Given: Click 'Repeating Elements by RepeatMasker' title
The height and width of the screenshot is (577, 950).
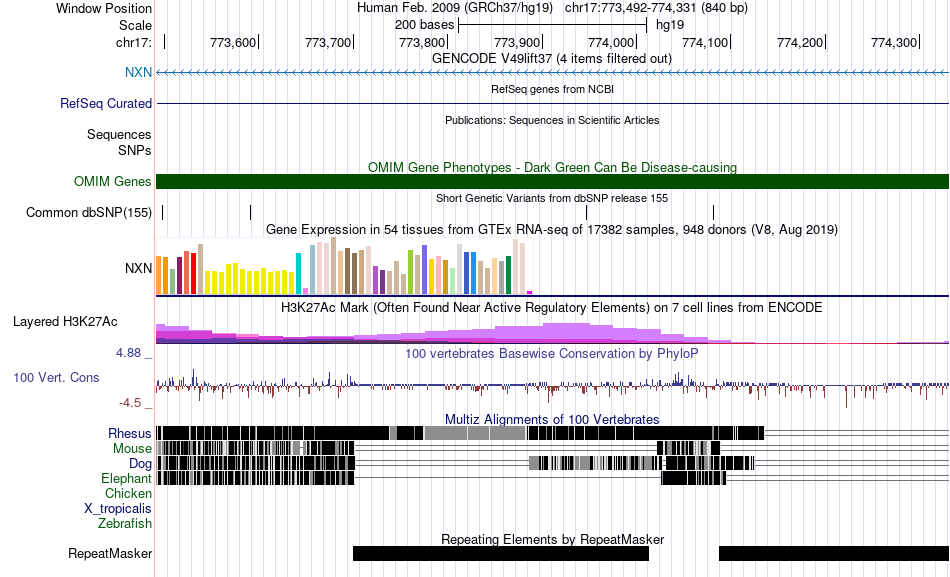Looking at the screenshot, I should (x=553, y=539).
